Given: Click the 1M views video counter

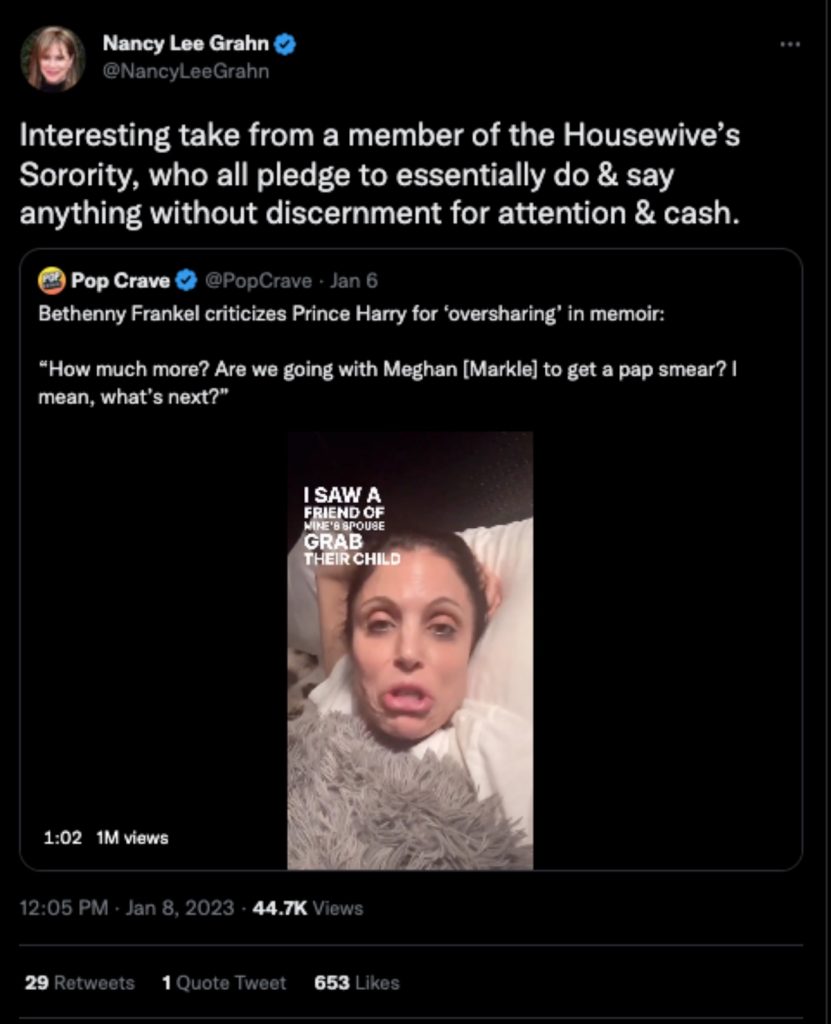Looking at the screenshot, I should (132, 838).
